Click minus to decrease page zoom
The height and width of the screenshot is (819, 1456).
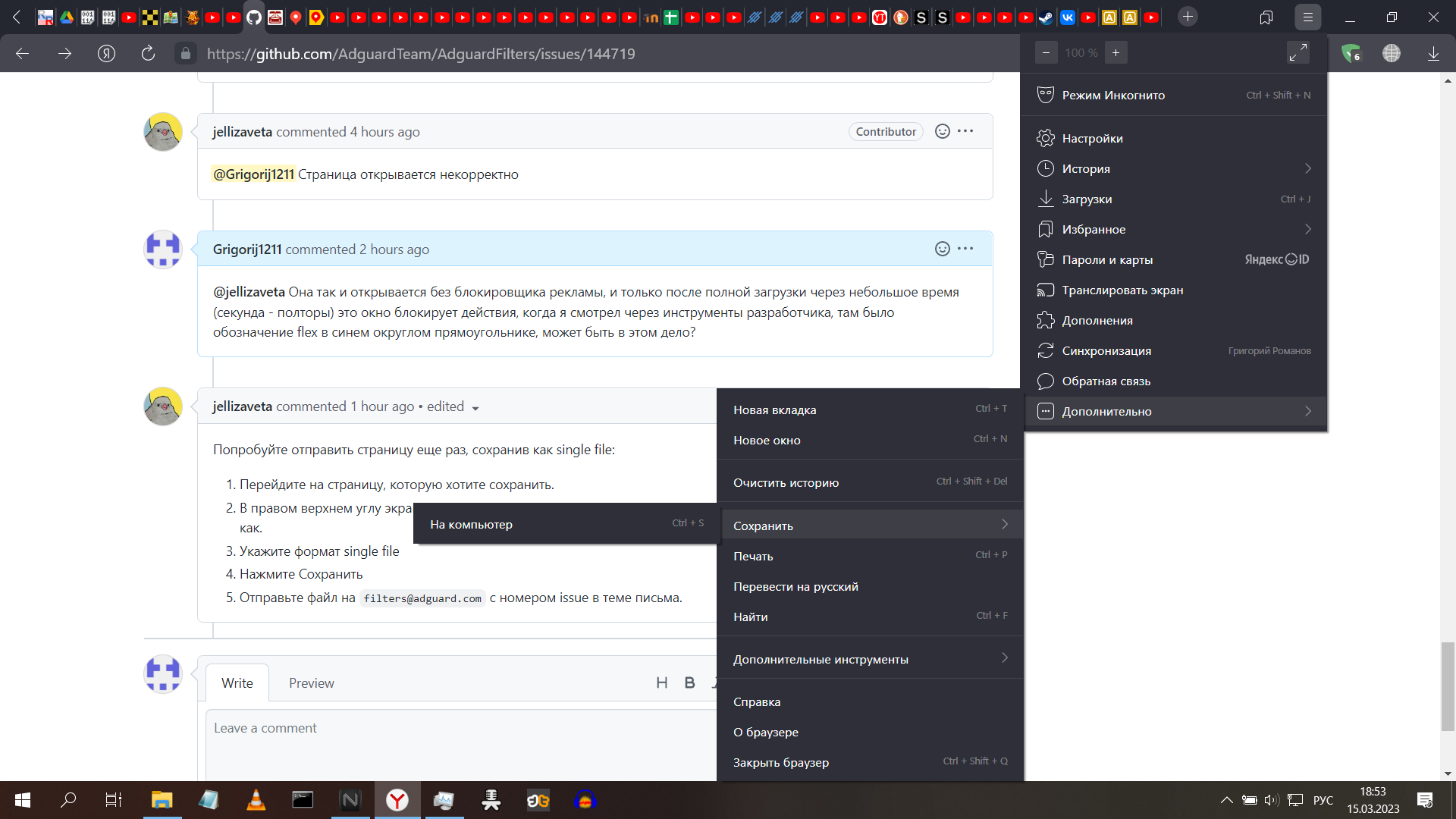[x=1046, y=52]
